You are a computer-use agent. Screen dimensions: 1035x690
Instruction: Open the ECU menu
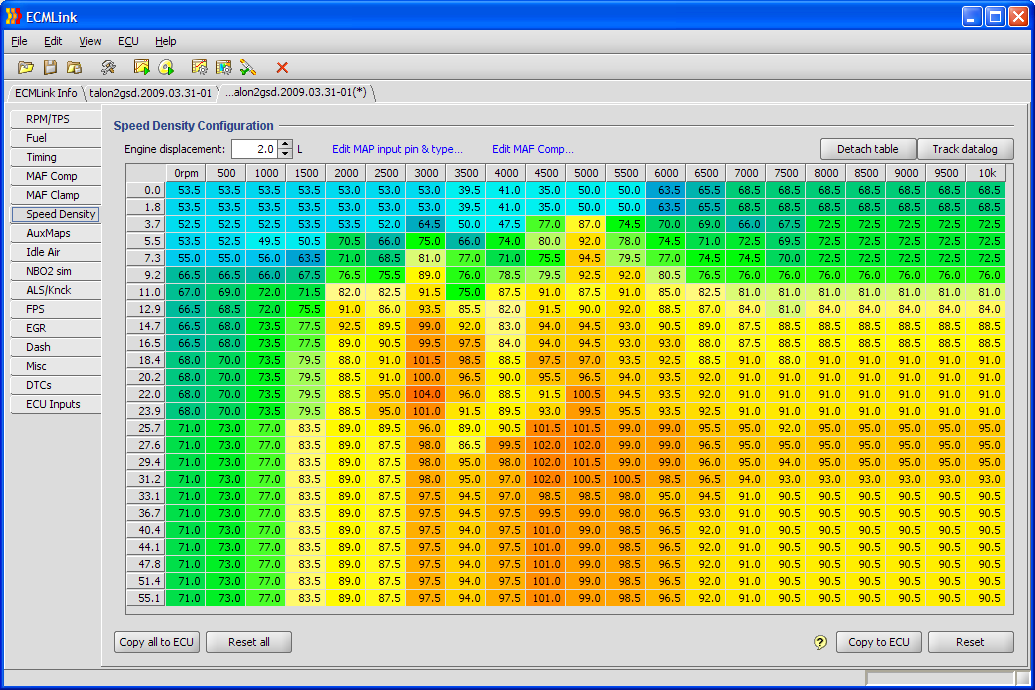click(x=128, y=41)
